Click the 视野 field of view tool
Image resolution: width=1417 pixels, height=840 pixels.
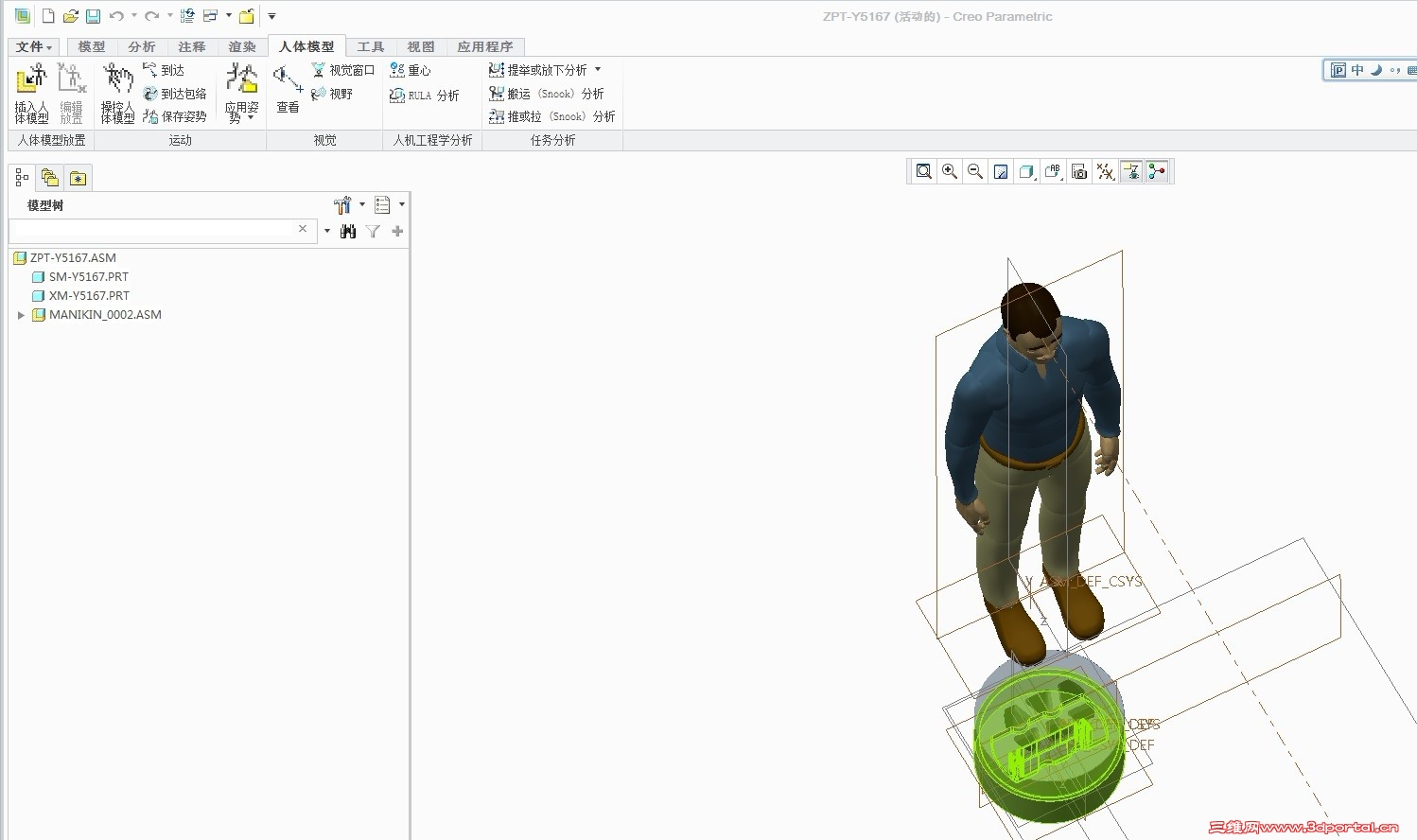point(332,94)
